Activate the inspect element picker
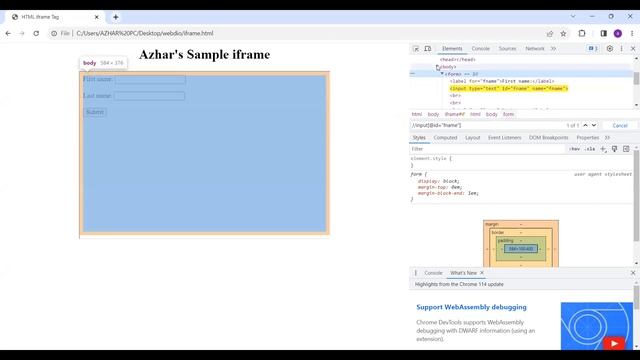 [416, 49]
